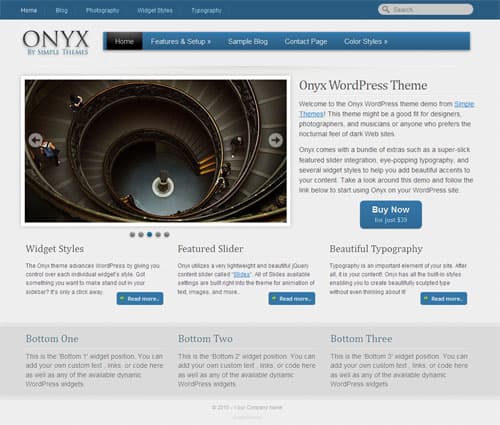Read more about Featured Slider
Image resolution: width=500 pixels, height=425 pixels.
coord(292,298)
